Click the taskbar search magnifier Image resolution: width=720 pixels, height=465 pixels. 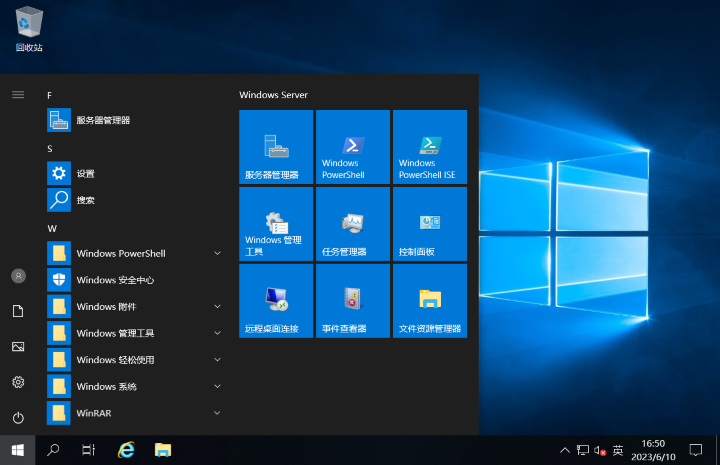[53, 450]
